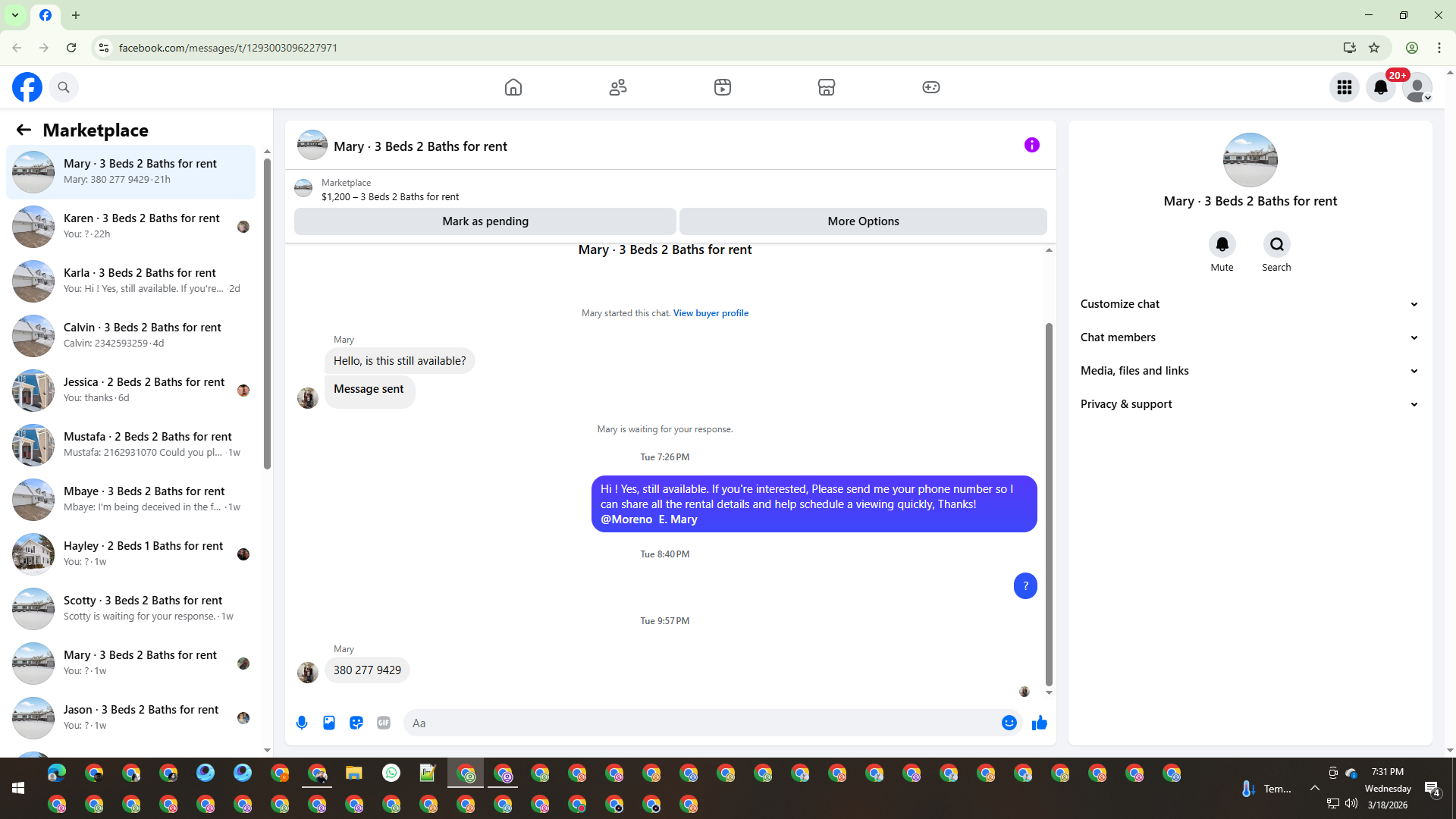Click the voice clip microphone icon
1456x819 pixels.
click(302, 723)
